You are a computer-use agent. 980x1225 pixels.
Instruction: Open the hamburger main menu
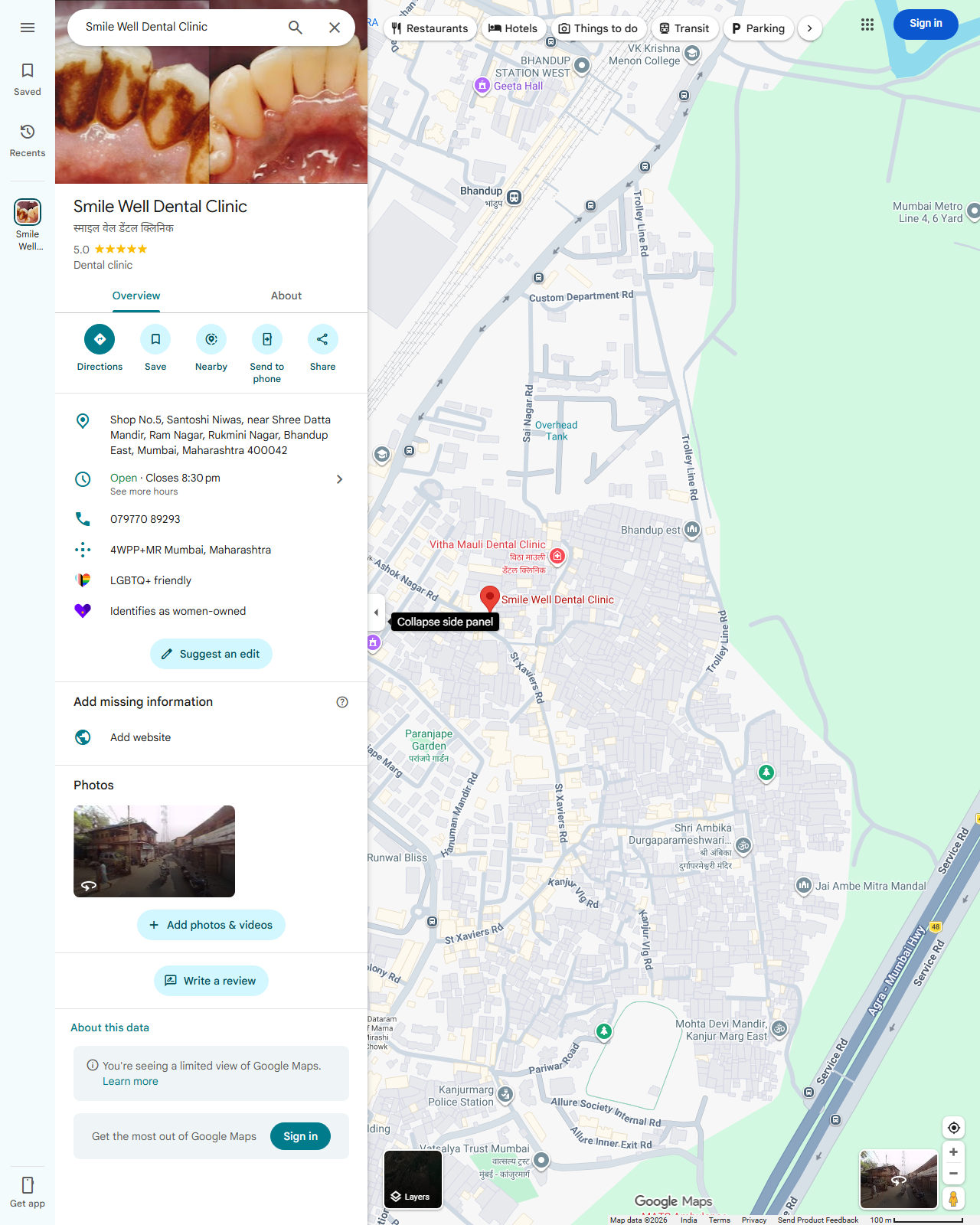(28, 28)
